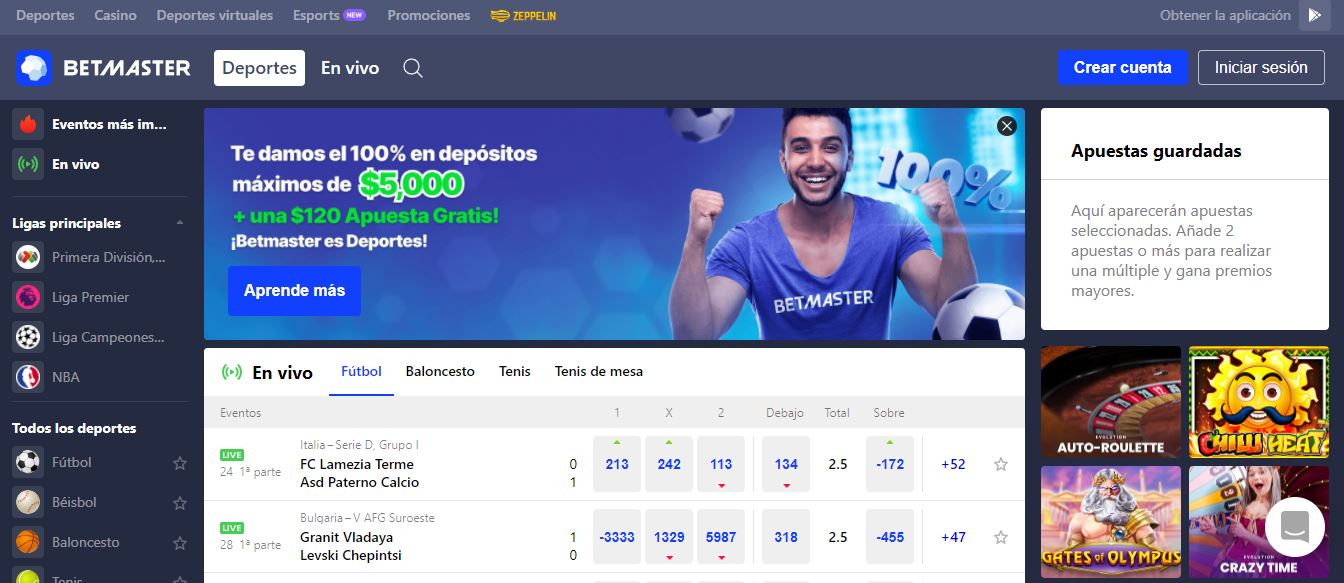Select the flame icon for top events
1344x583 pixels.
28,125
